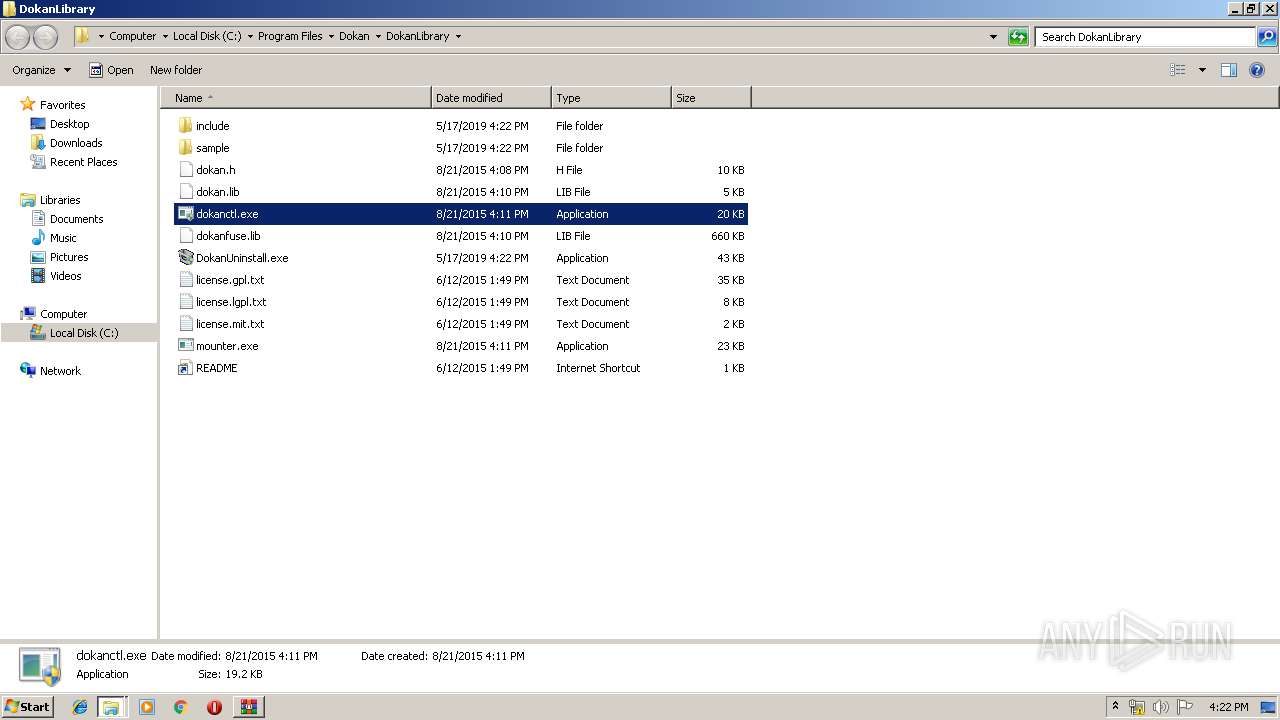Click the dokan.lib file icon

tap(185, 192)
